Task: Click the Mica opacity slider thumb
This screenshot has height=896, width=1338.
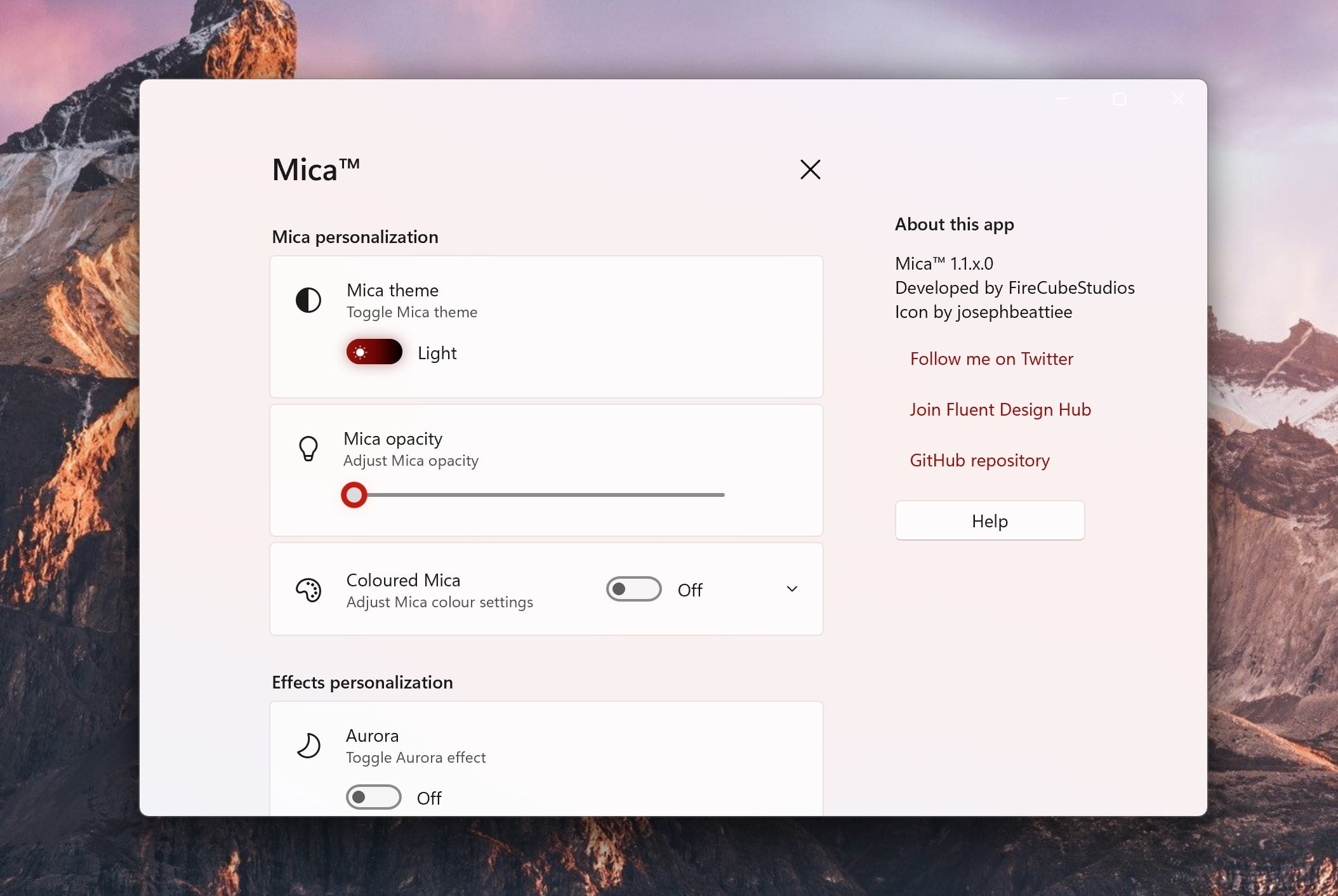Action: [x=354, y=495]
